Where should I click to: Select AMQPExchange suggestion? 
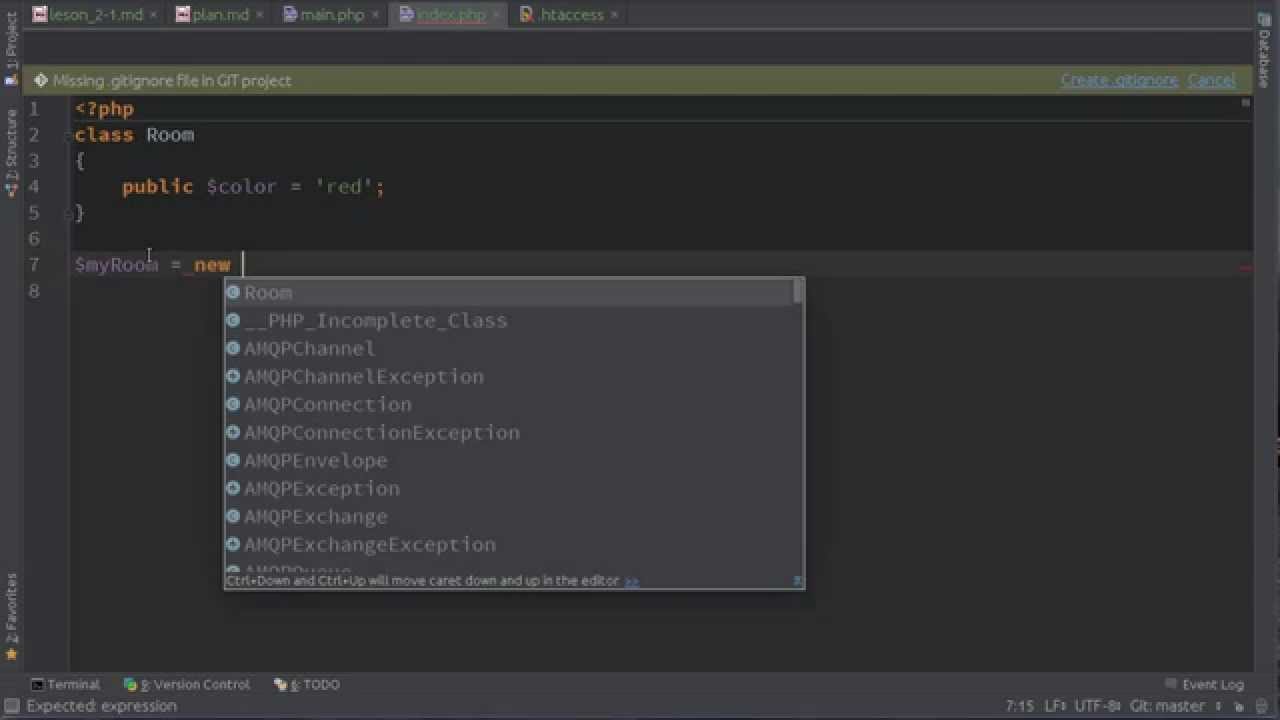508,516
